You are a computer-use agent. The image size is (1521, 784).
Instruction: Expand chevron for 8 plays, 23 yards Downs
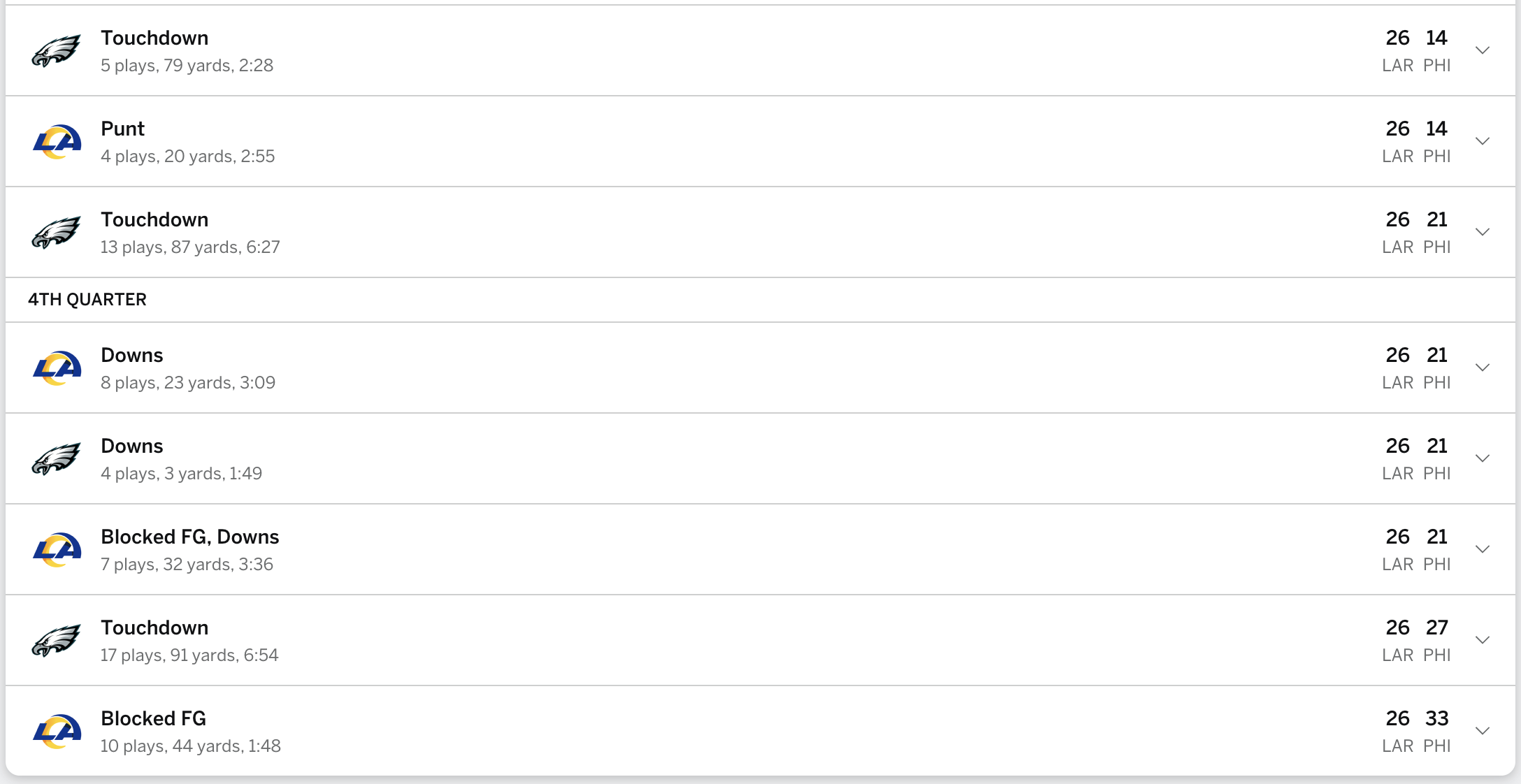[x=1483, y=368]
